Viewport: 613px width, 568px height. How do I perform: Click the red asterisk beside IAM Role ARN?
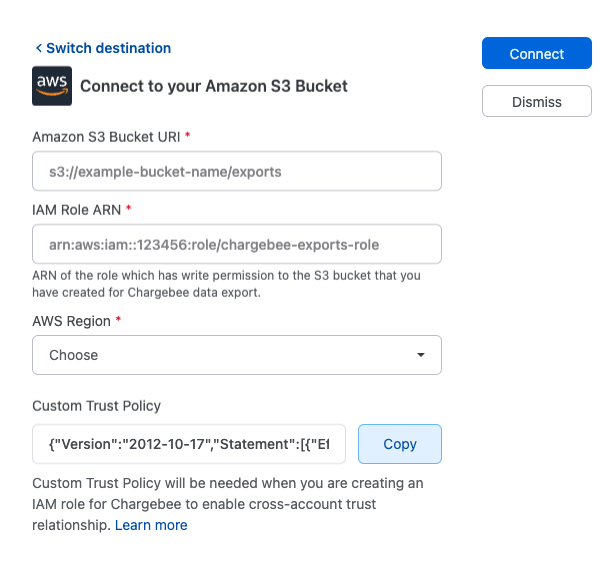click(x=128, y=209)
